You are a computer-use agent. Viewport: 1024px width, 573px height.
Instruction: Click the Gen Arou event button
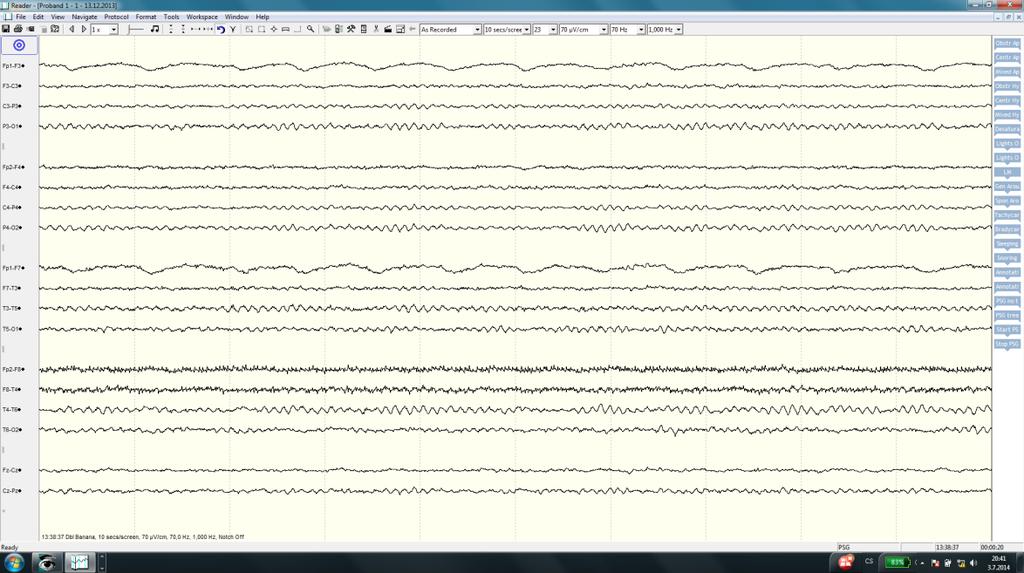pos(1006,186)
